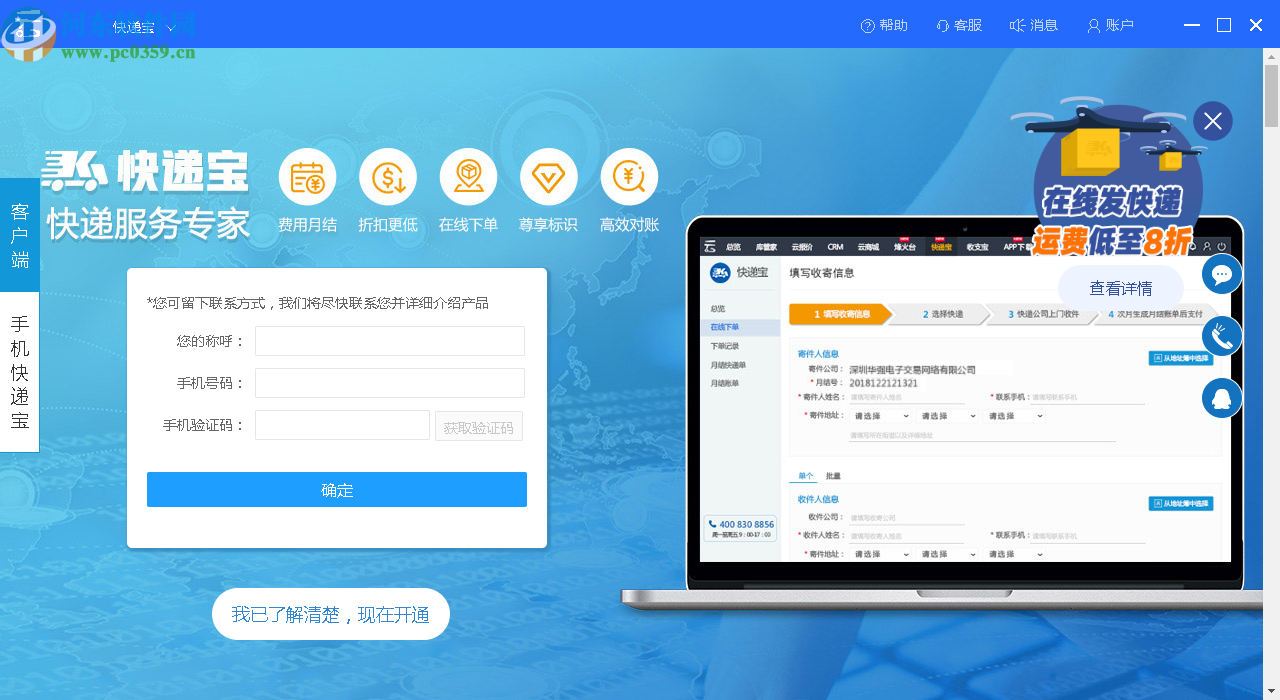Select the 手机快递宝 side tab

(x=19, y=372)
